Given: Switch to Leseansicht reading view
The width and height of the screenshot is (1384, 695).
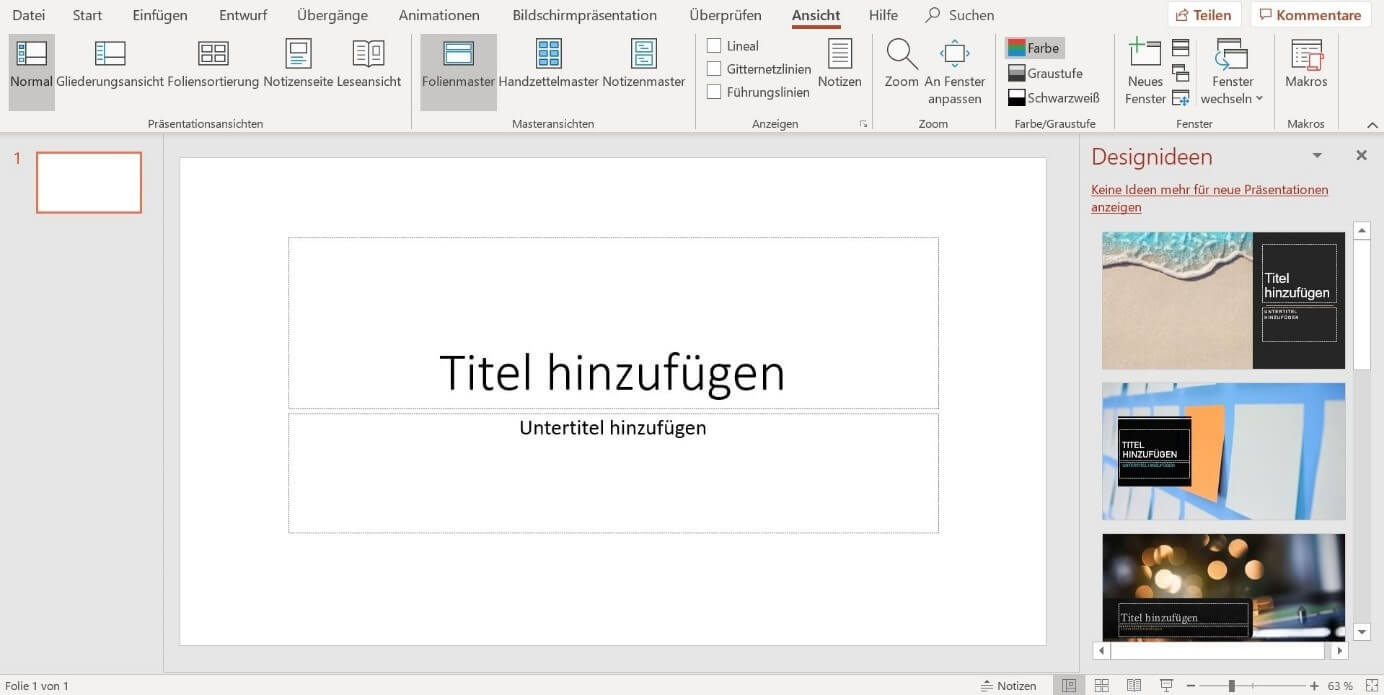Looking at the screenshot, I should (369, 65).
